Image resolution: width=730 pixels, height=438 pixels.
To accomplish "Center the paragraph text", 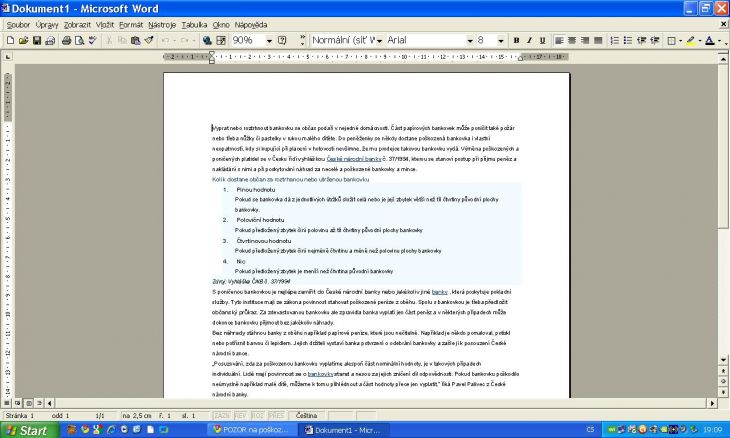I will tap(572, 40).
